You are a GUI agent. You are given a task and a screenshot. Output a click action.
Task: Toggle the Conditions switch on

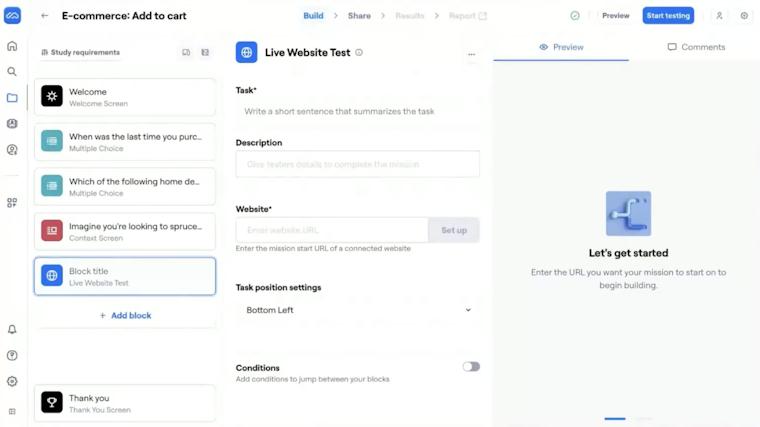pos(471,367)
